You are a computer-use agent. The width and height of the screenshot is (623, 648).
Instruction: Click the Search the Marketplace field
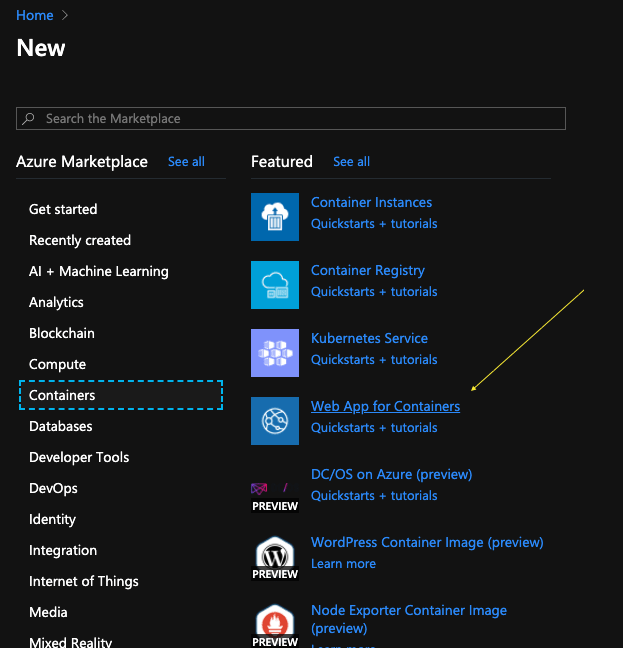pyautogui.click(x=291, y=119)
